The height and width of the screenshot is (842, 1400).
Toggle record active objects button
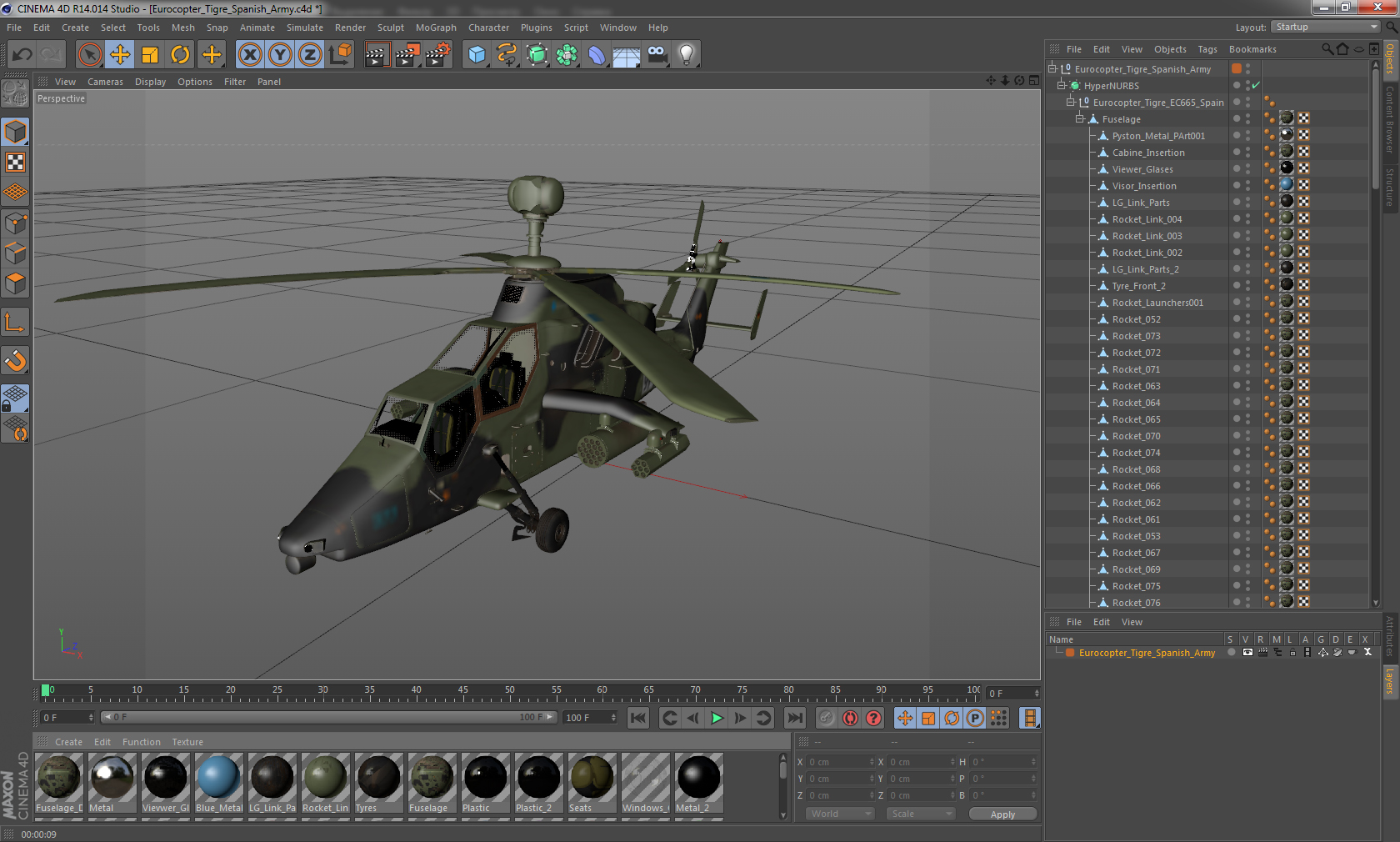tap(826, 718)
